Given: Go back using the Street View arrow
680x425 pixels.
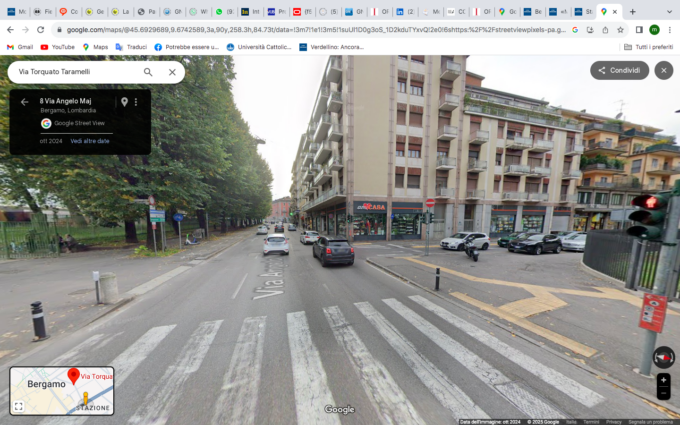Looking at the screenshot, I should pyautogui.click(x=24, y=102).
